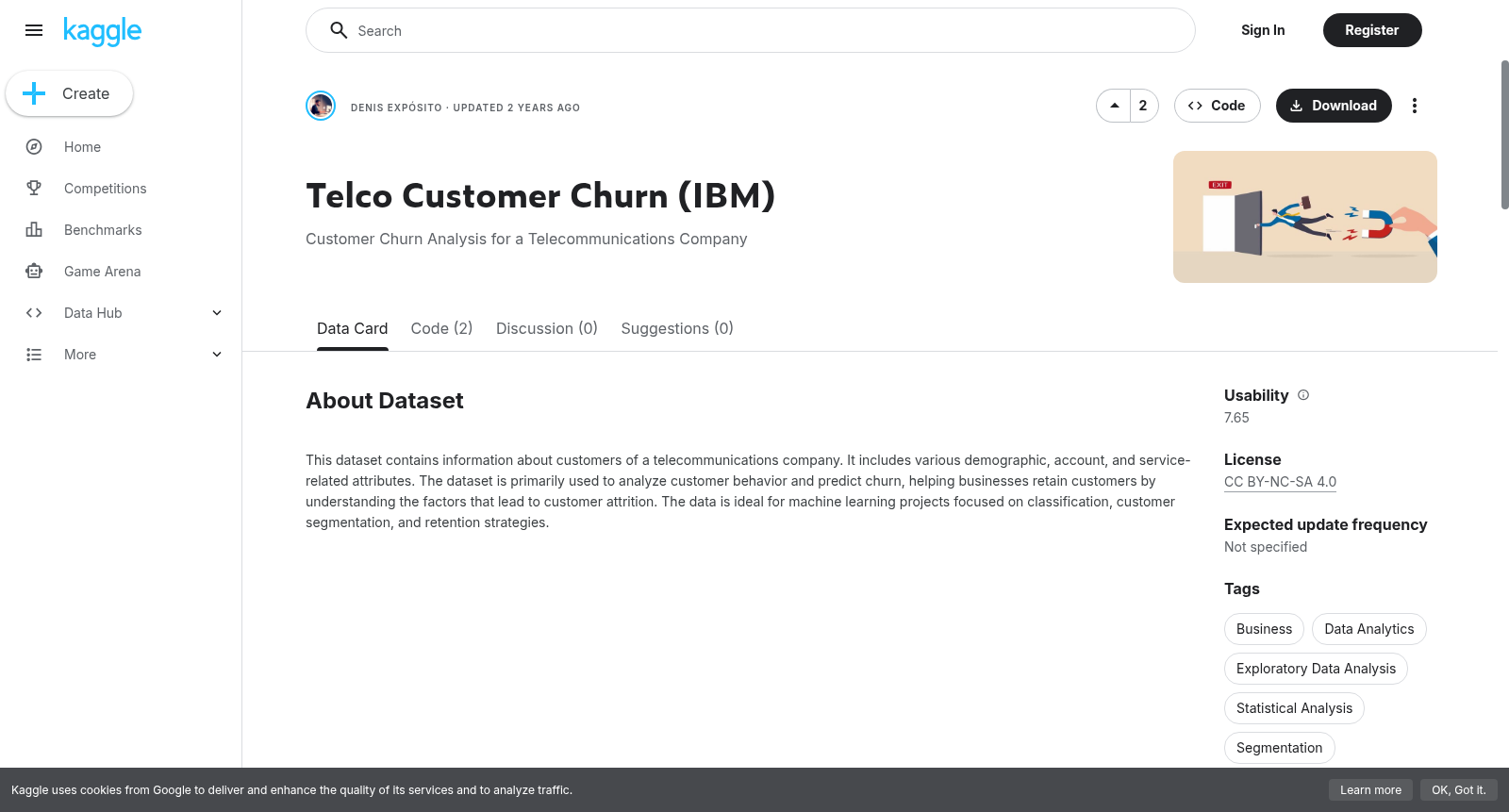The width and height of the screenshot is (1509, 812).
Task: Click the Code button near Download
Action: [1217, 106]
